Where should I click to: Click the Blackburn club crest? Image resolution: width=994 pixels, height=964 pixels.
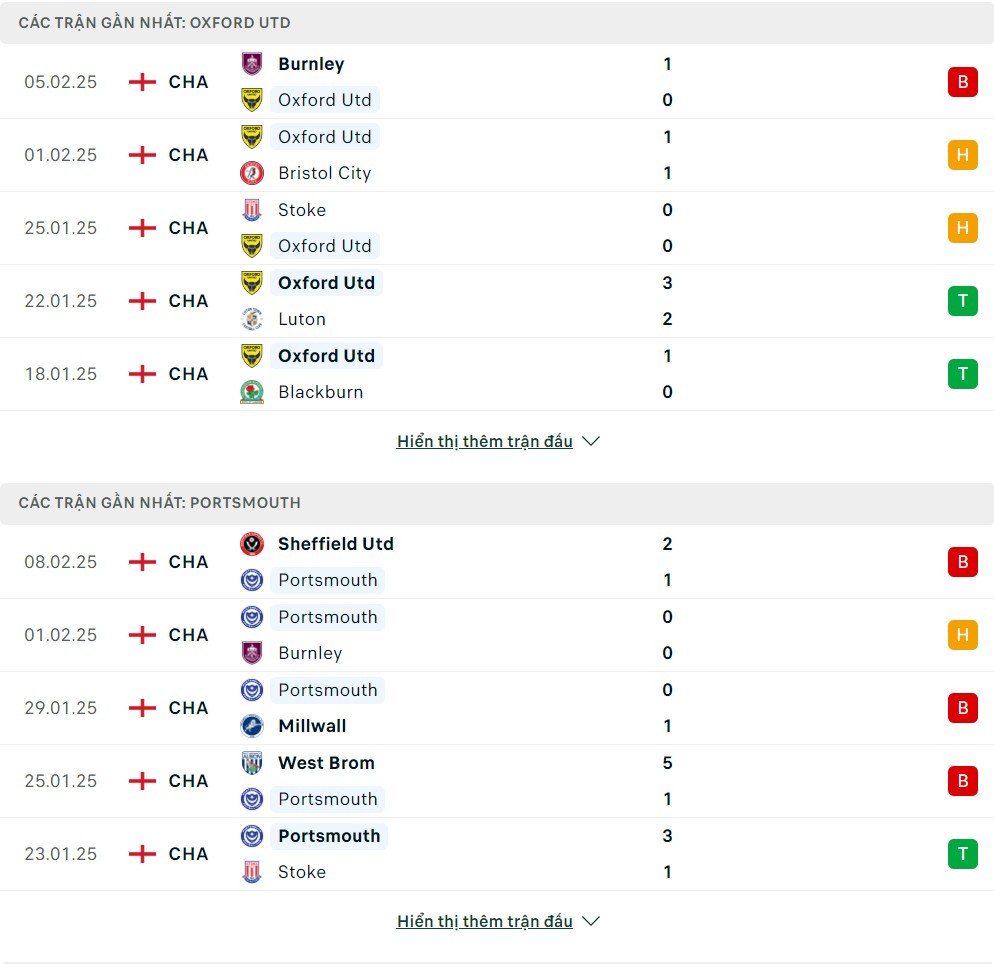pyautogui.click(x=252, y=392)
